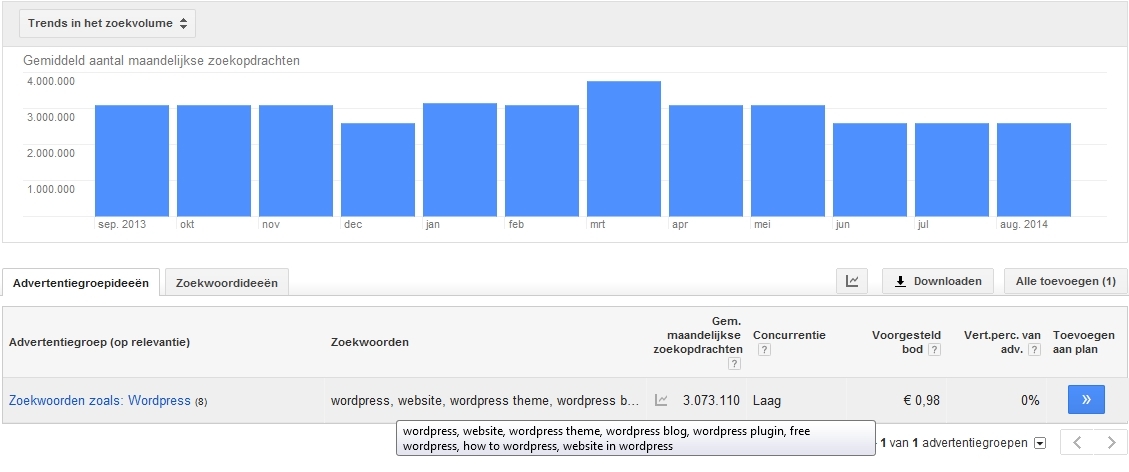Select the 'jan' bar in the chart
The width and height of the screenshot is (1129, 472).
click(x=460, y=160)
